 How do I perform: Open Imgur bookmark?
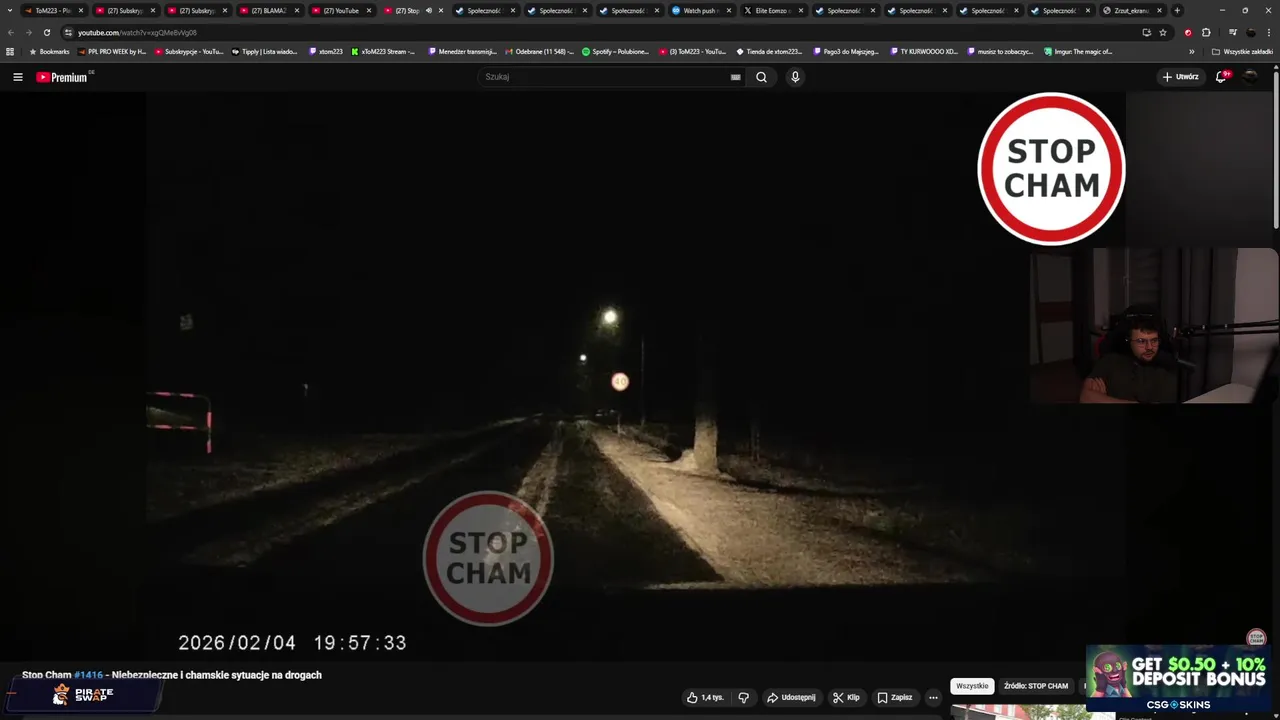1079,51
